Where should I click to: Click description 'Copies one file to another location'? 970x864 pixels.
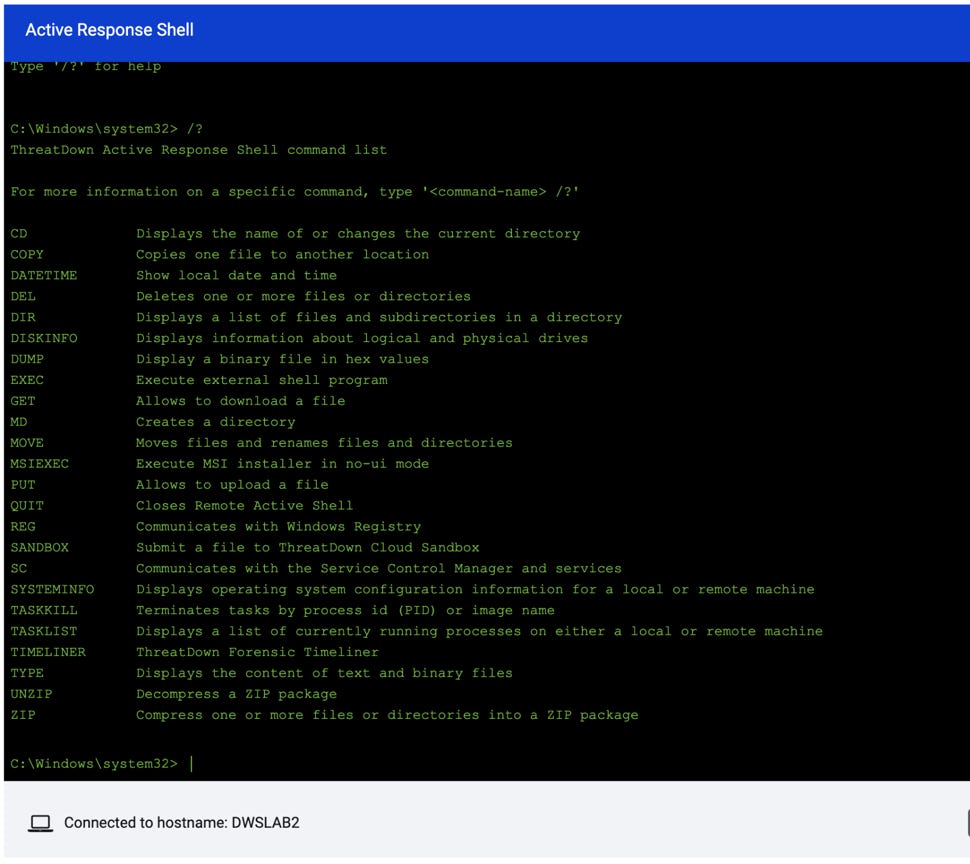tap(282, 255)
